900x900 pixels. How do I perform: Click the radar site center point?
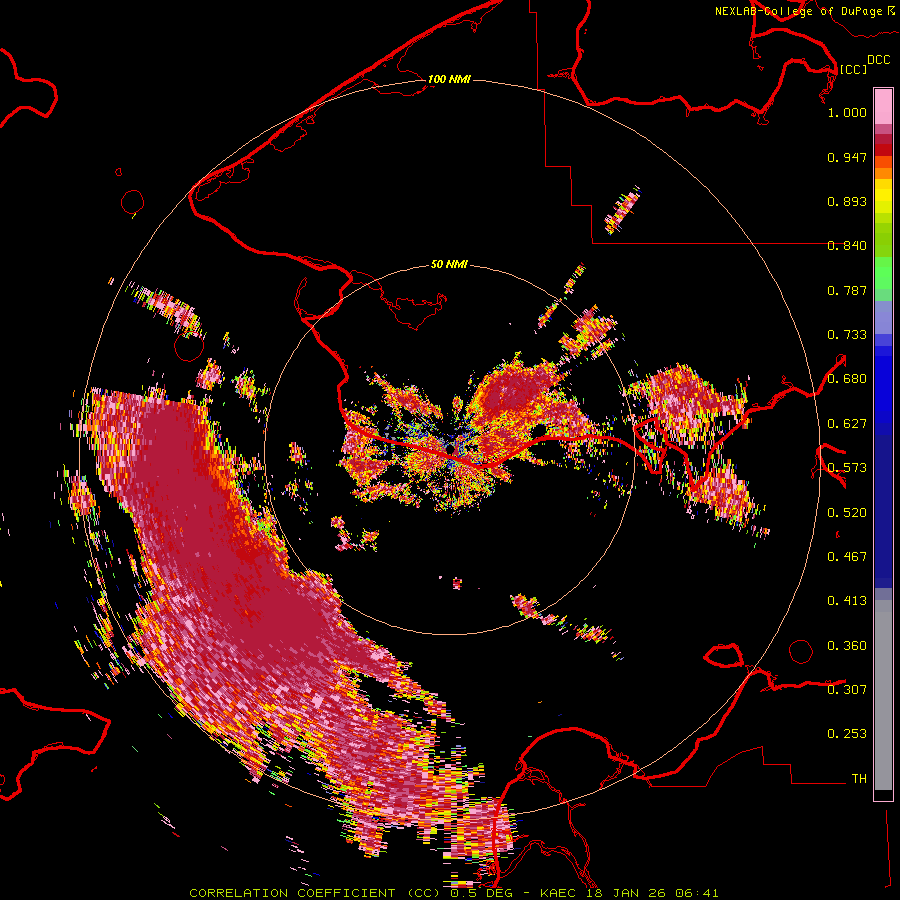[x=451, y=448]
